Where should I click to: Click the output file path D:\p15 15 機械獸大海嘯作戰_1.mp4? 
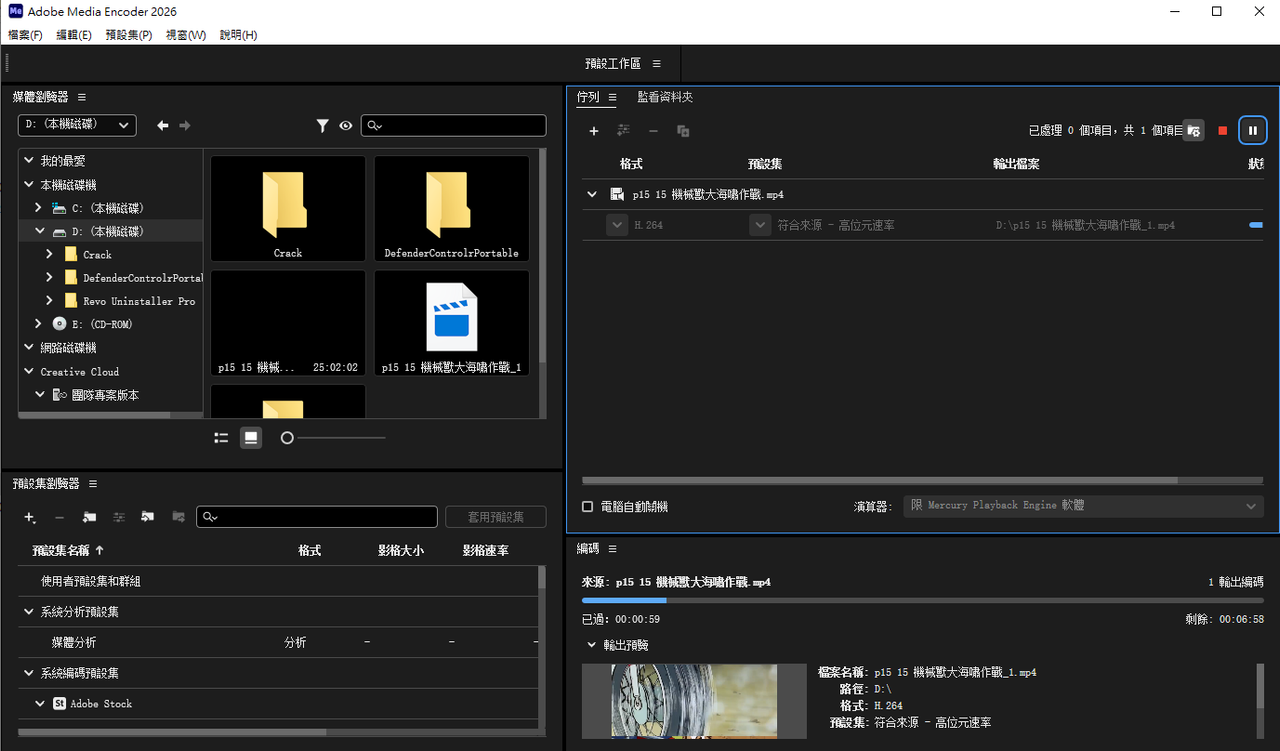[1086, 226]
